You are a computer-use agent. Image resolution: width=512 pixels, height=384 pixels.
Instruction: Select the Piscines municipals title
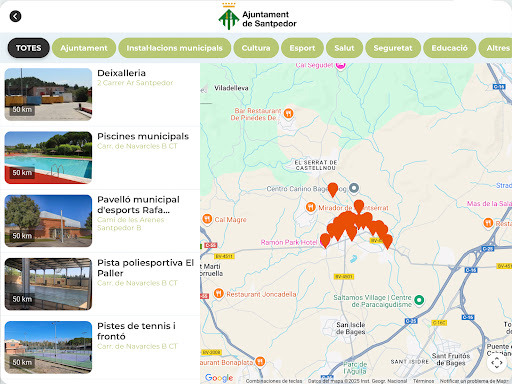pos(143,136)
